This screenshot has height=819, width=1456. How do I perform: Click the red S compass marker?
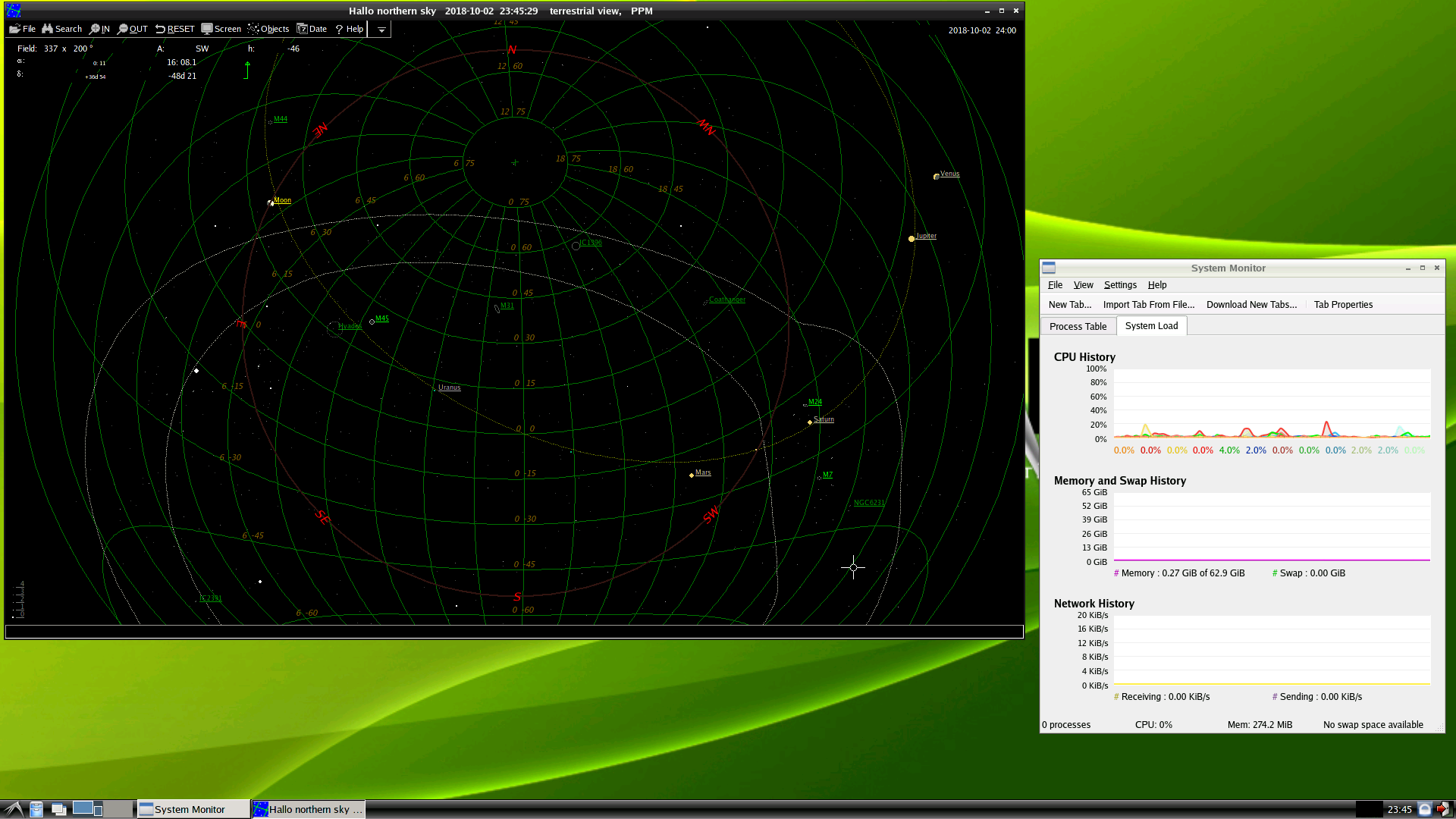point(517,597)
